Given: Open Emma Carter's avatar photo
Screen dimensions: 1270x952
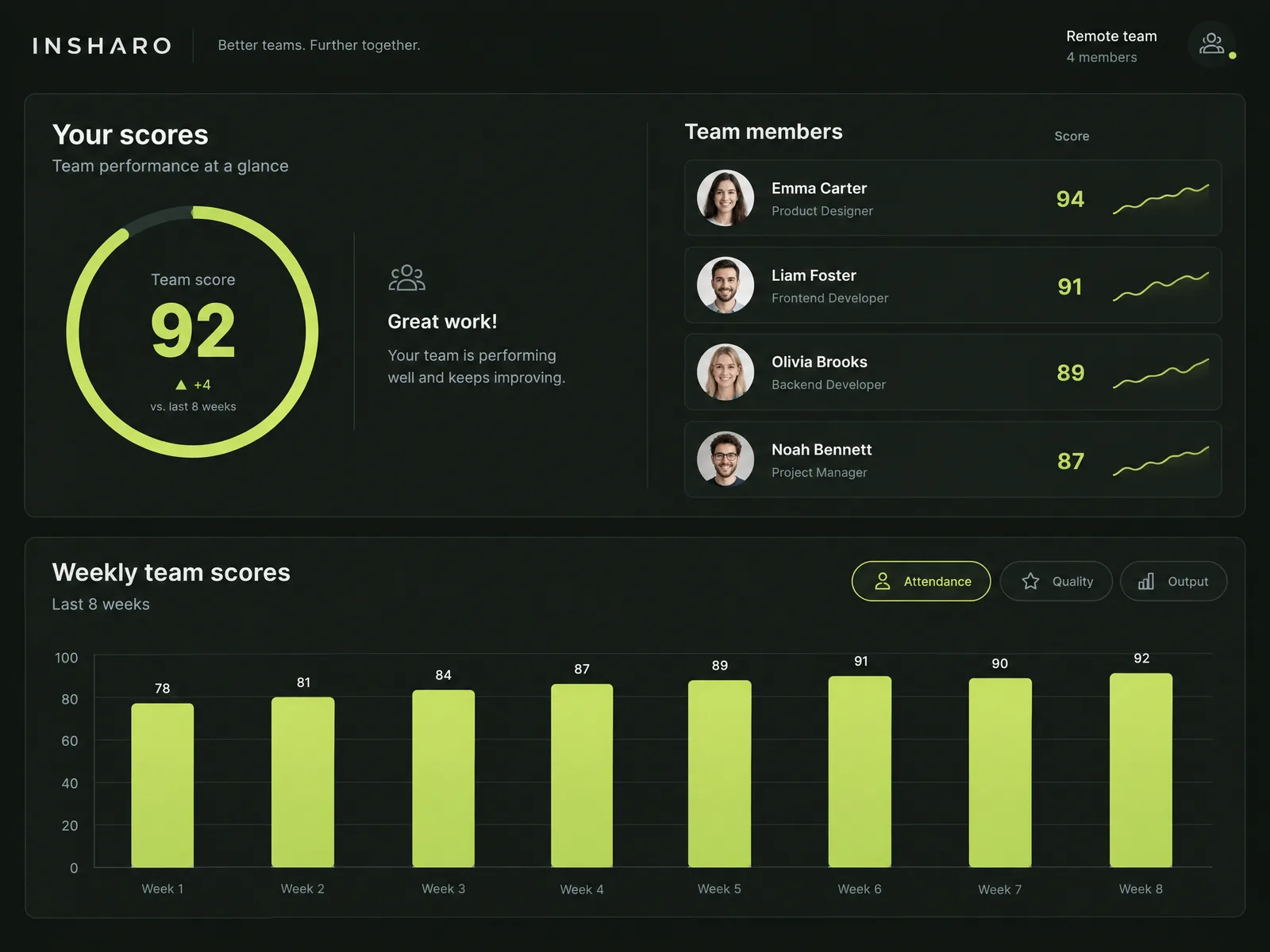Looking at the screenshot, I should tap(725, 198).
